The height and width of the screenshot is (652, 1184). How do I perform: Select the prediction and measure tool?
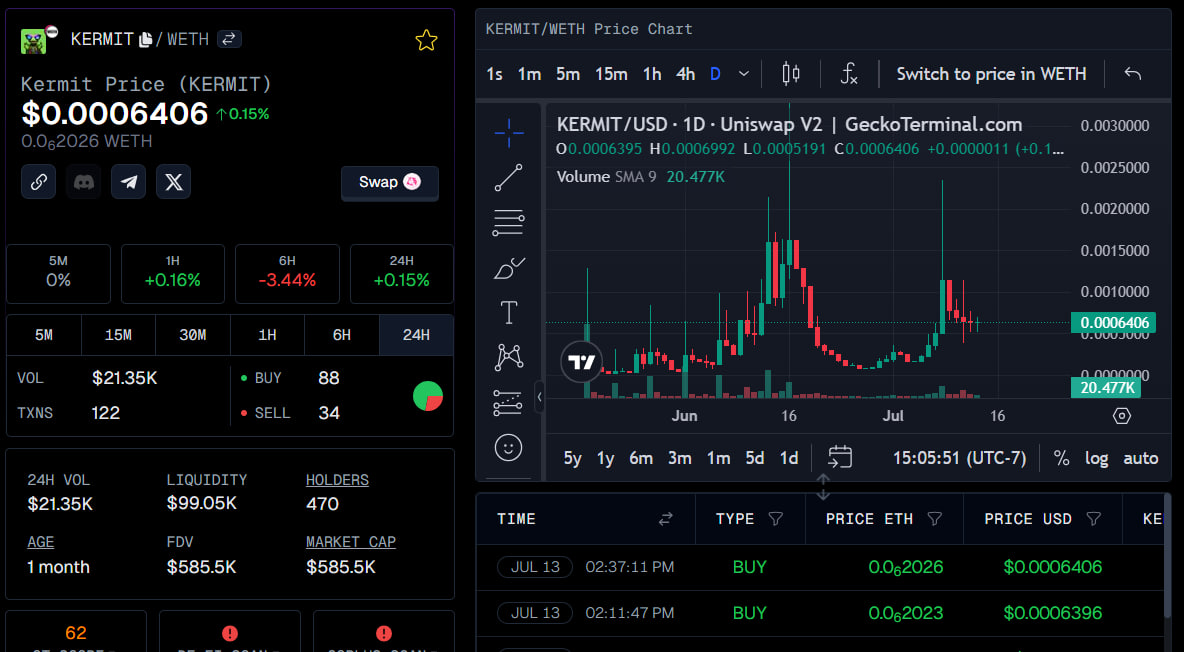[508, 402]
